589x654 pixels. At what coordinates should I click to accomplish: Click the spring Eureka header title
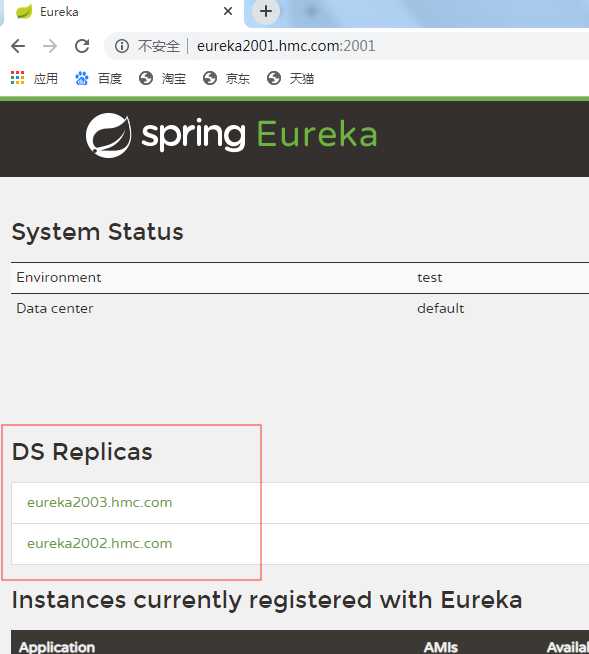click(259, 135)
